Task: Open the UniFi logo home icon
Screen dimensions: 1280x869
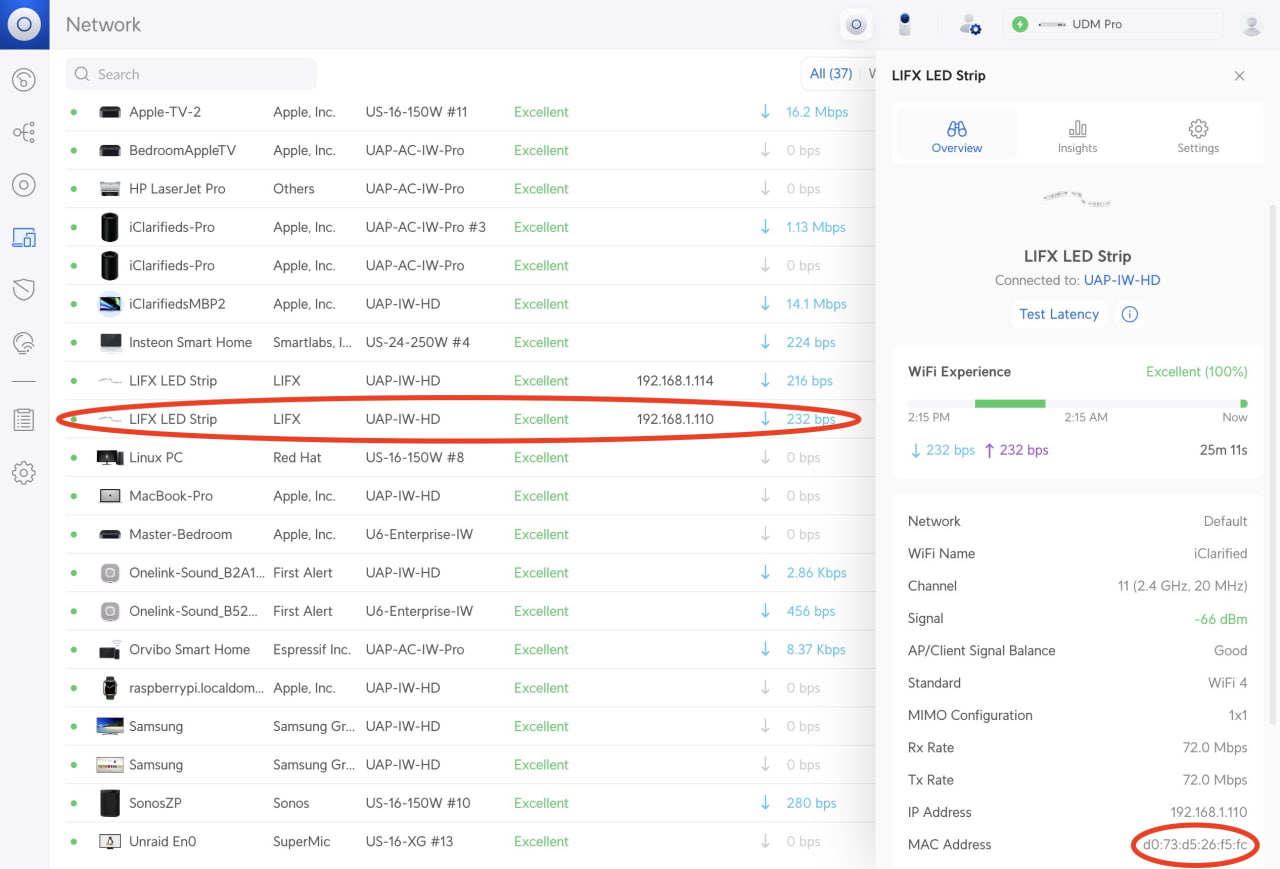Action: coord(24,24)
